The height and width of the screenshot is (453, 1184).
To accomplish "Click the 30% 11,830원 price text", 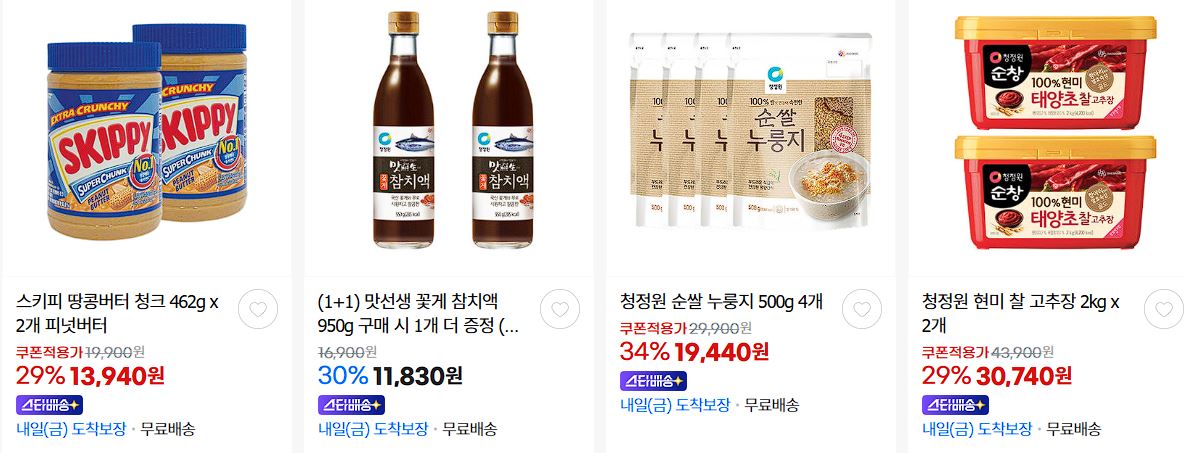I will [390, 375].
